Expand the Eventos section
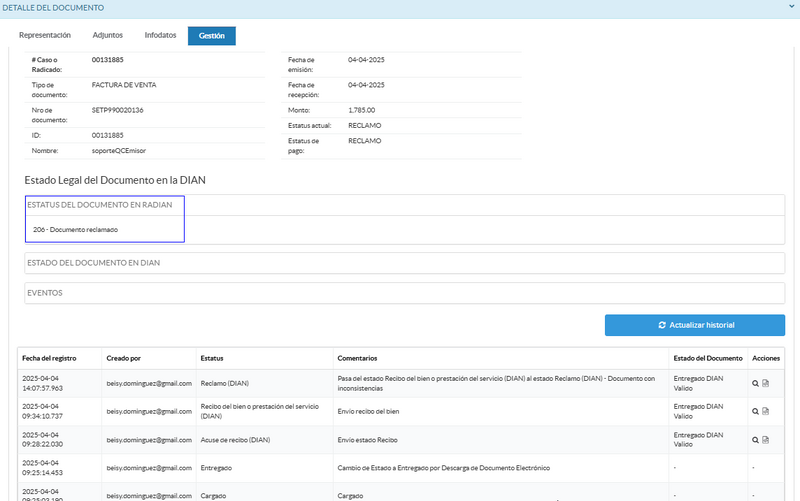This screenshot has height=501, width=800. [x=45, y=293]
